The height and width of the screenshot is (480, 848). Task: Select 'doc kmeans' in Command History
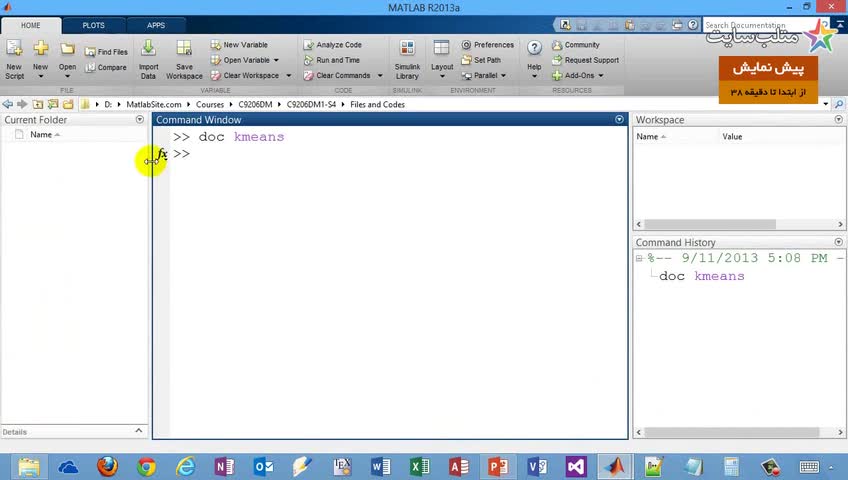click(x=701, y=276)
